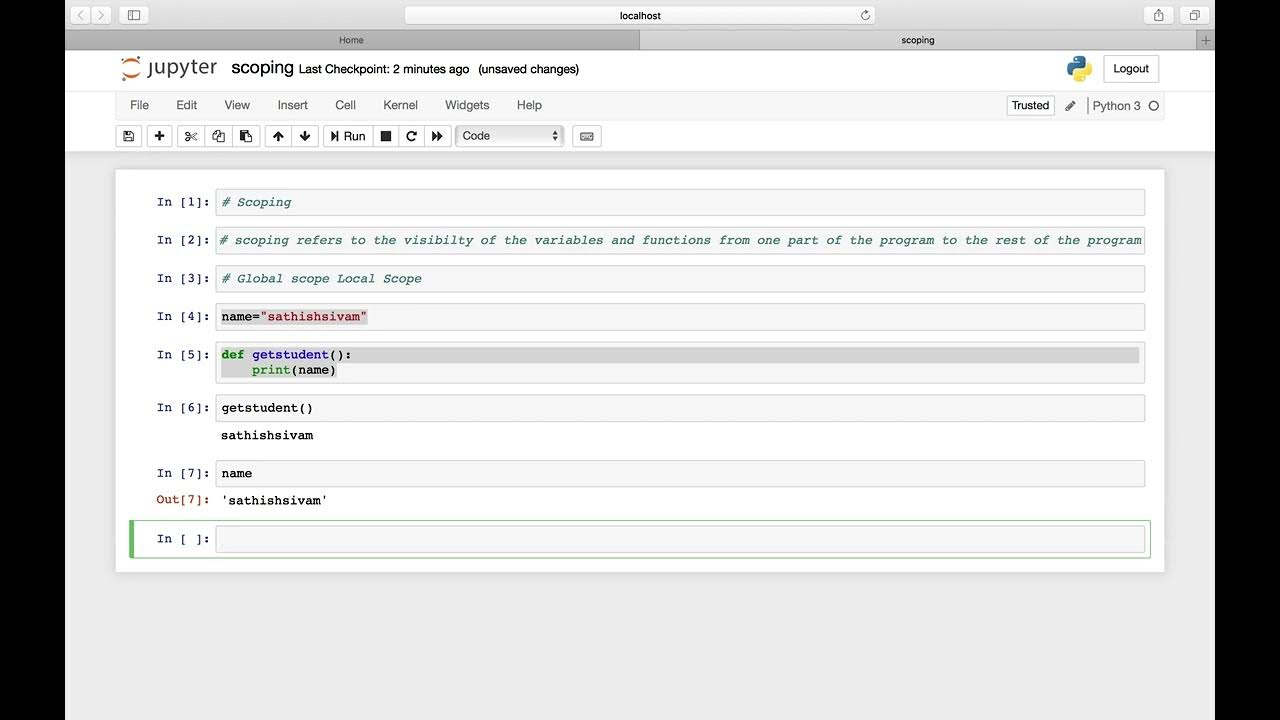
Task: Rename notebook by clicking scoping title
Action: click(262, 68)
